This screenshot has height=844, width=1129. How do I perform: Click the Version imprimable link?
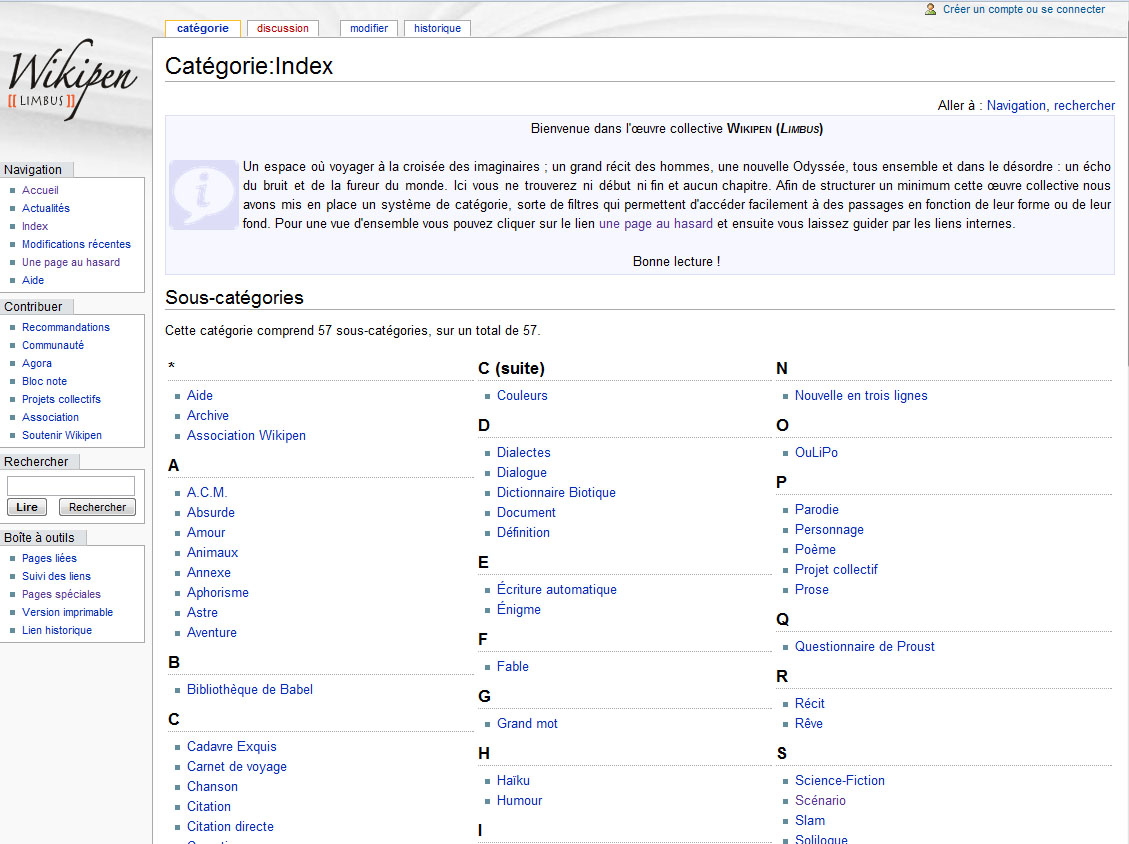pos(68,612)
